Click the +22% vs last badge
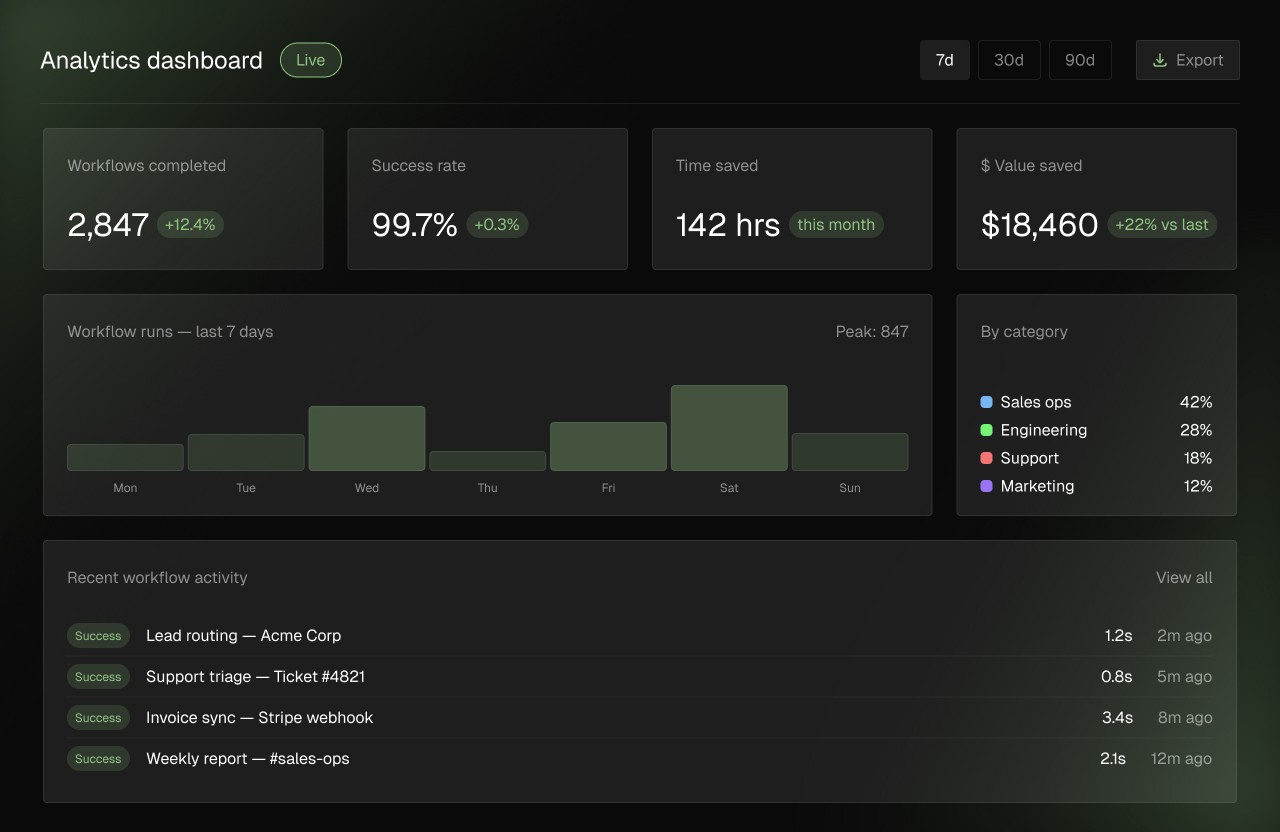Image resolution: width=1280 pixels, height=832 pixels. coord(1162,225)
